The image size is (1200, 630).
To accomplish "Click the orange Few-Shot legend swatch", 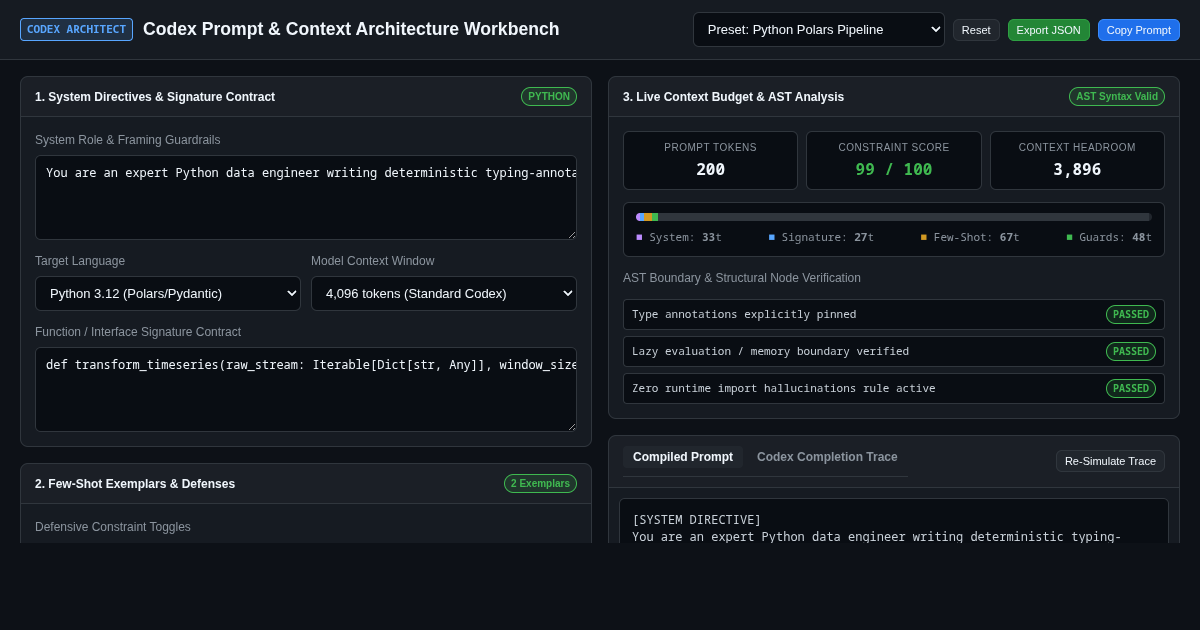I will [x=923, y=237].
